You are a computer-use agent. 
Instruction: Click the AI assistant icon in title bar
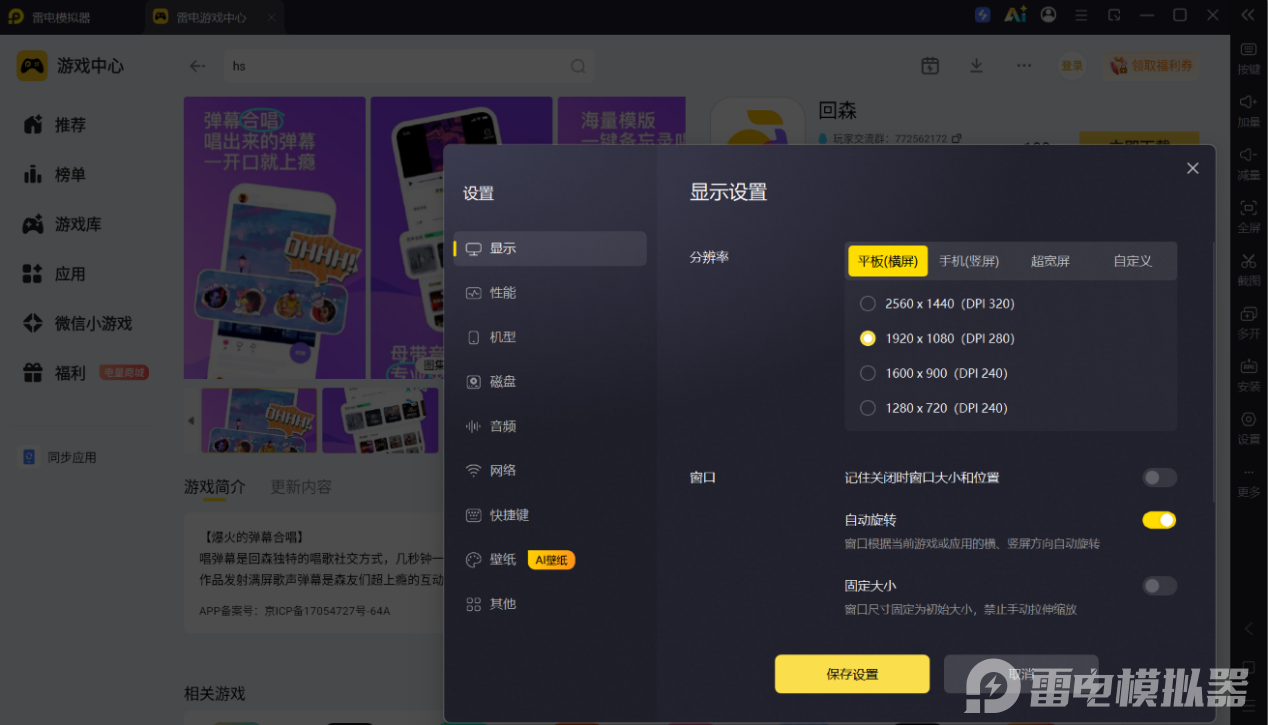(1015, 15)
